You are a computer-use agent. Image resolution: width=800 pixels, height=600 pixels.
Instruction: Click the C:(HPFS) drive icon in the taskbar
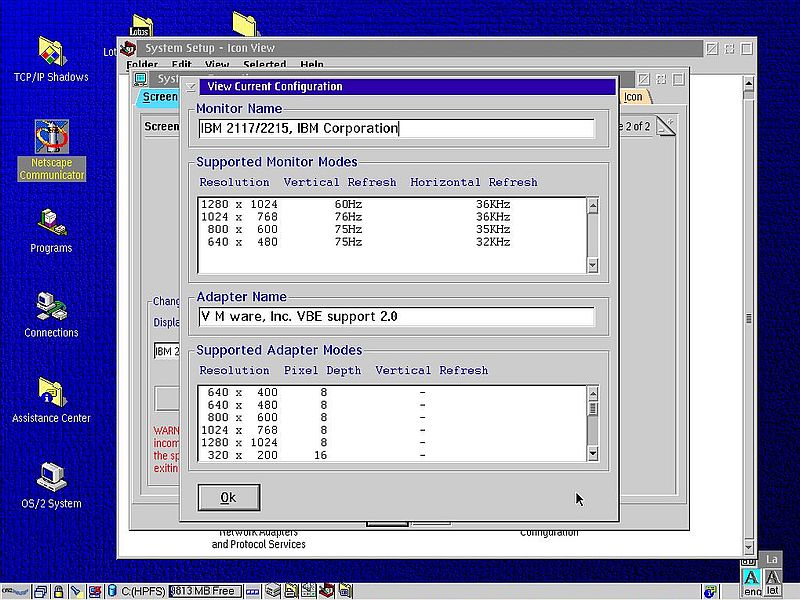click(112, 590)
